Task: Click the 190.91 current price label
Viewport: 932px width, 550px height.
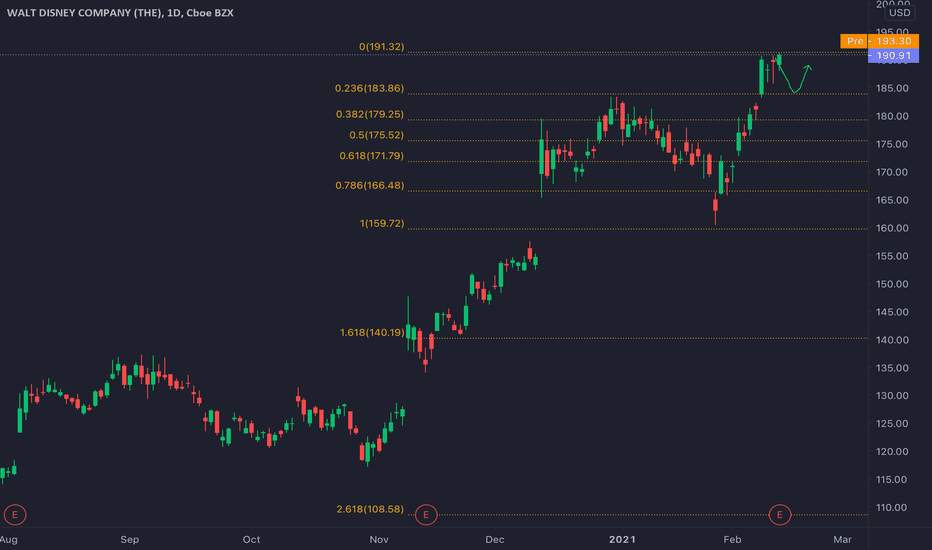Action: coord(893,56)
